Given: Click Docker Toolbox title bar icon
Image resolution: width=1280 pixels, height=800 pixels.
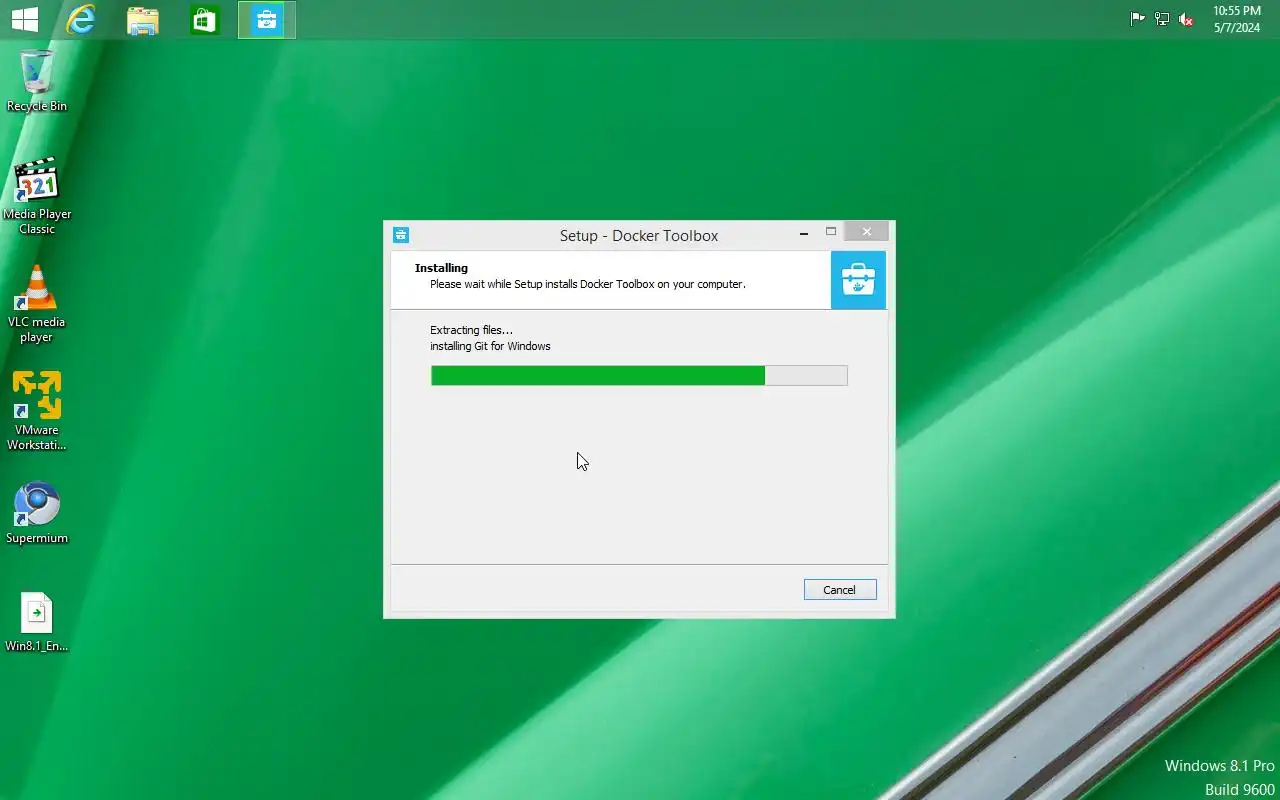Looking at the screenshot, I should pyautogui.click(x=401, y=235).
